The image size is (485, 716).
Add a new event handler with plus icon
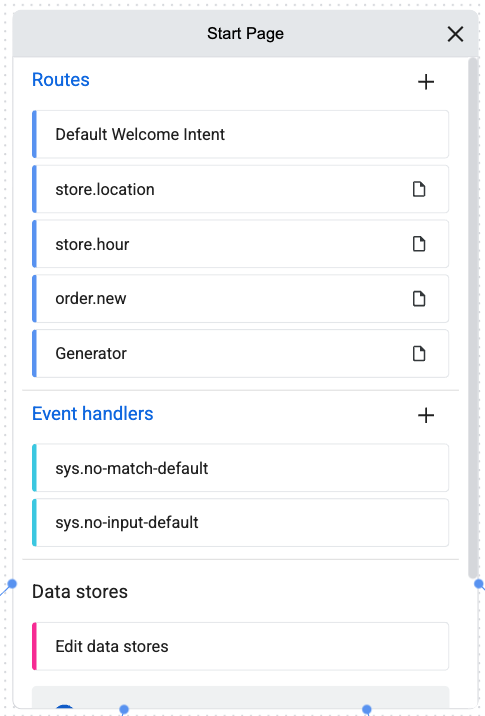(426, 416)
